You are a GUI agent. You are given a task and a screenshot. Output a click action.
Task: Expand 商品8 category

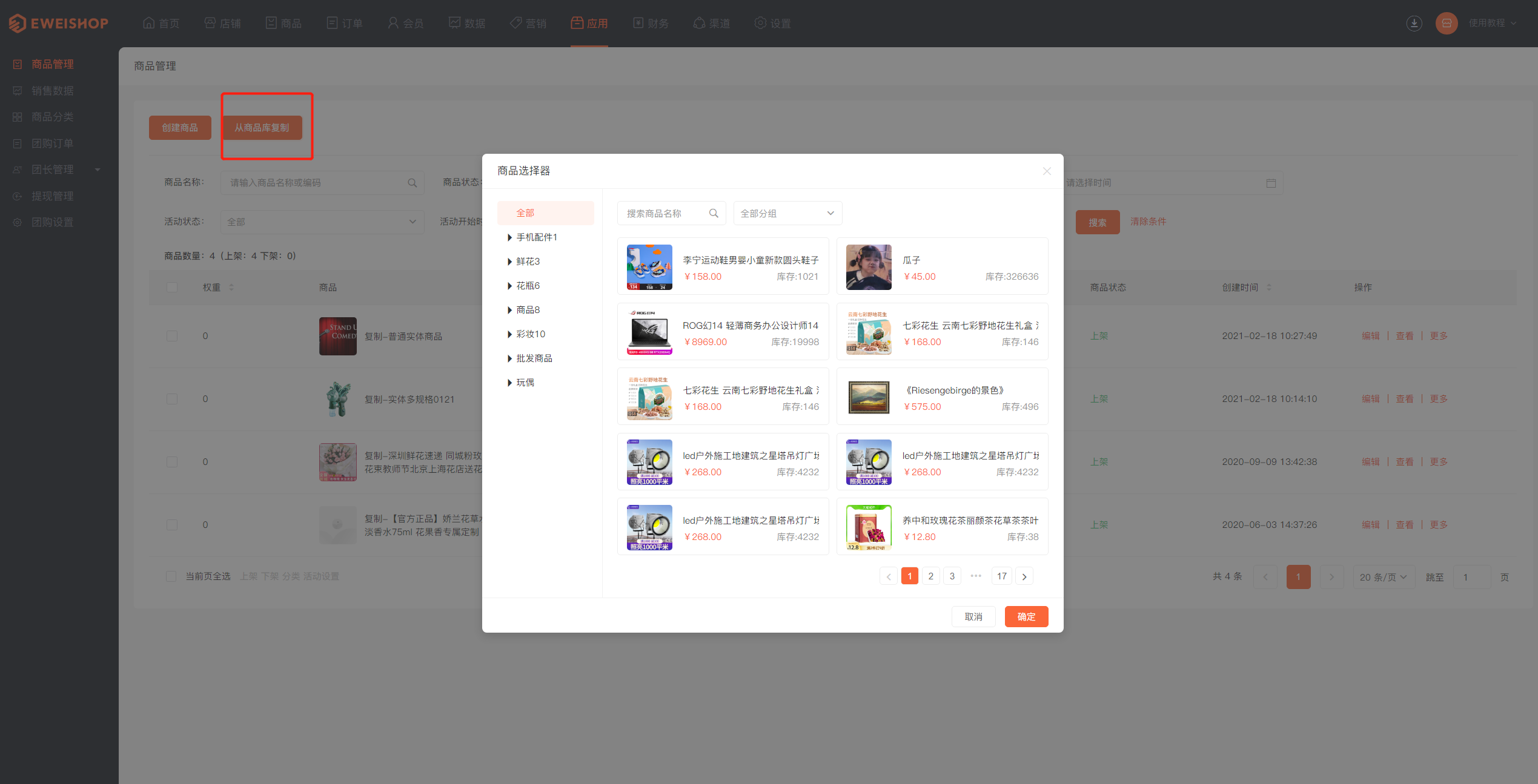(509, 310)
